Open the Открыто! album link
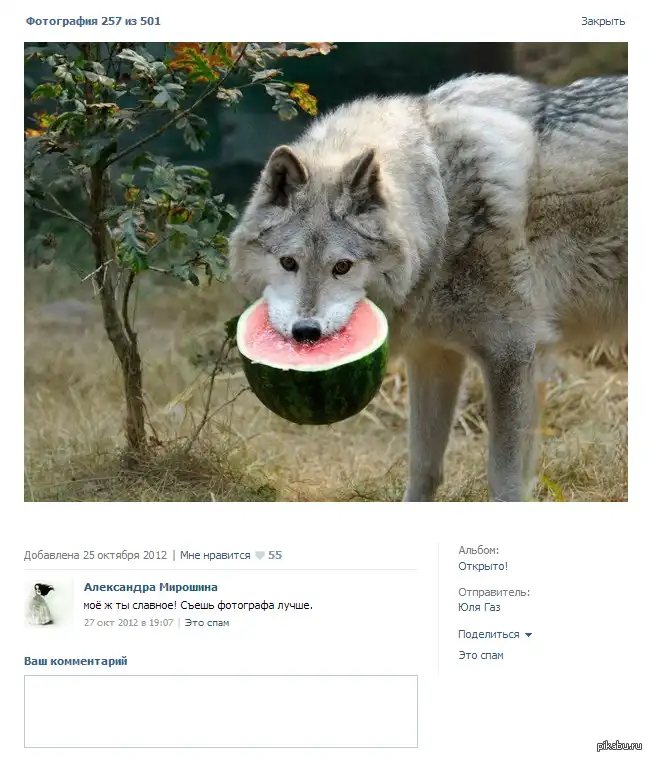 tap(483, 566)
